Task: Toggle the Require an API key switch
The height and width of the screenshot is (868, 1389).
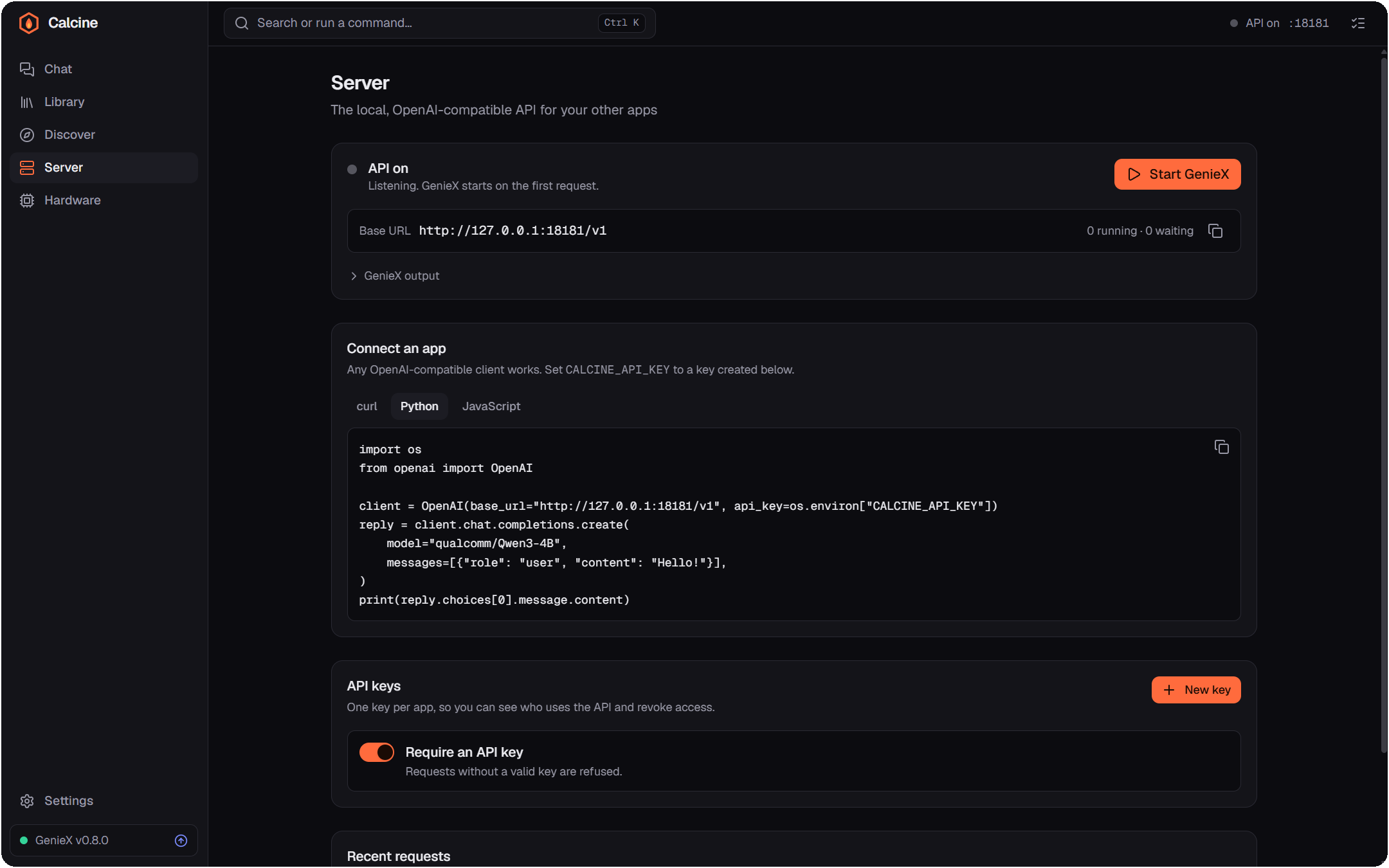Action: point(377,752)
